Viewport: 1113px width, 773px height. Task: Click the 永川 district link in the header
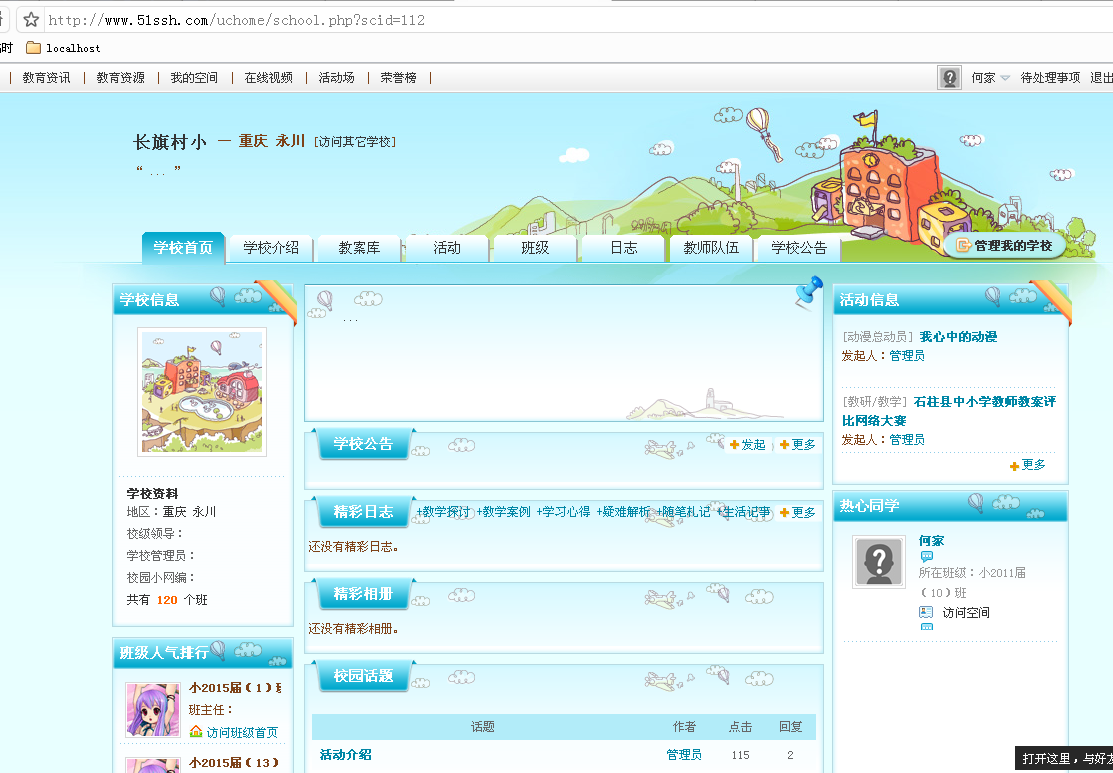(x=290, y=141)
